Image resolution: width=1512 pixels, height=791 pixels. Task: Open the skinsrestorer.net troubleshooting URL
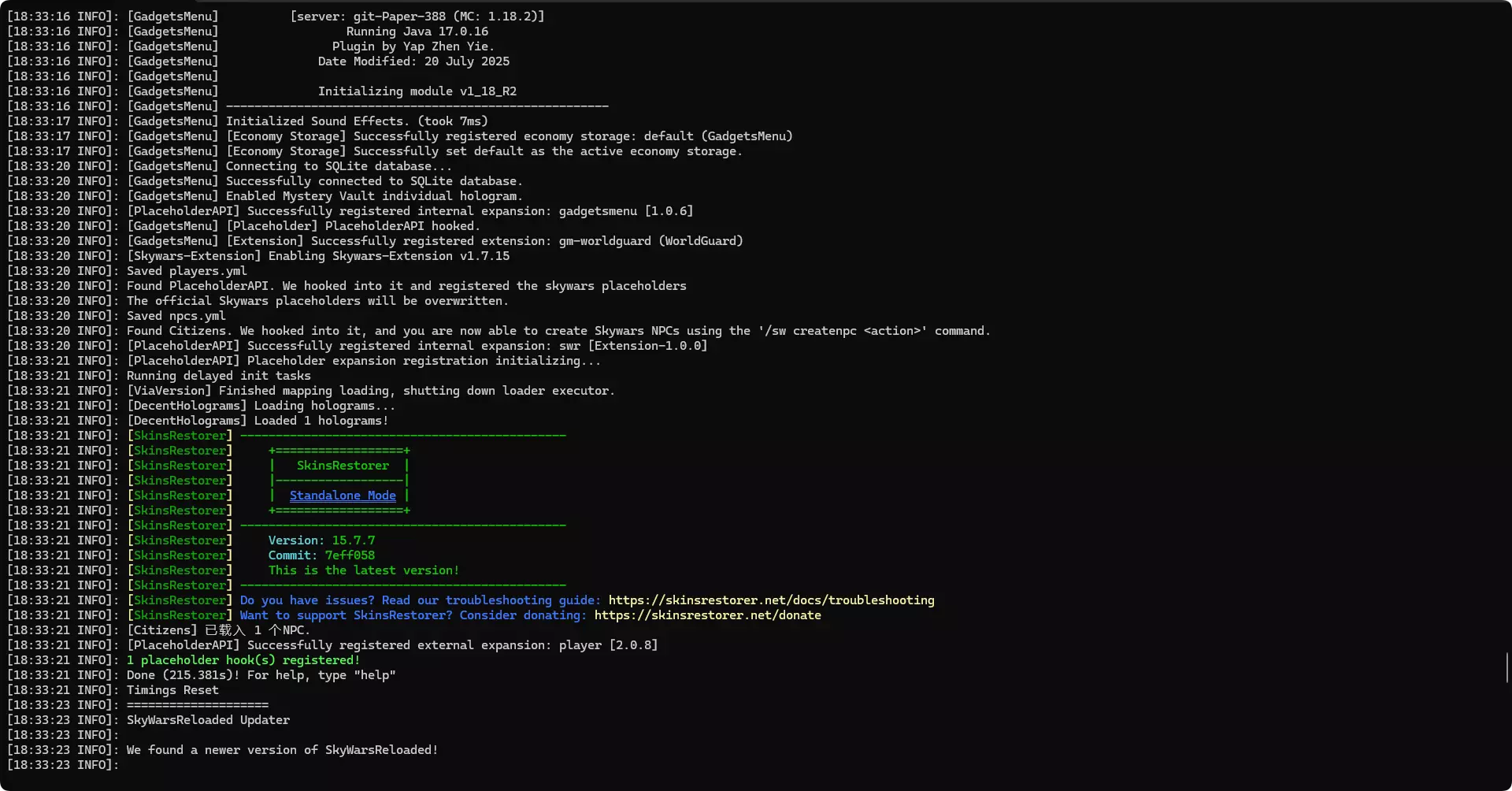click(x=771, y=600)
